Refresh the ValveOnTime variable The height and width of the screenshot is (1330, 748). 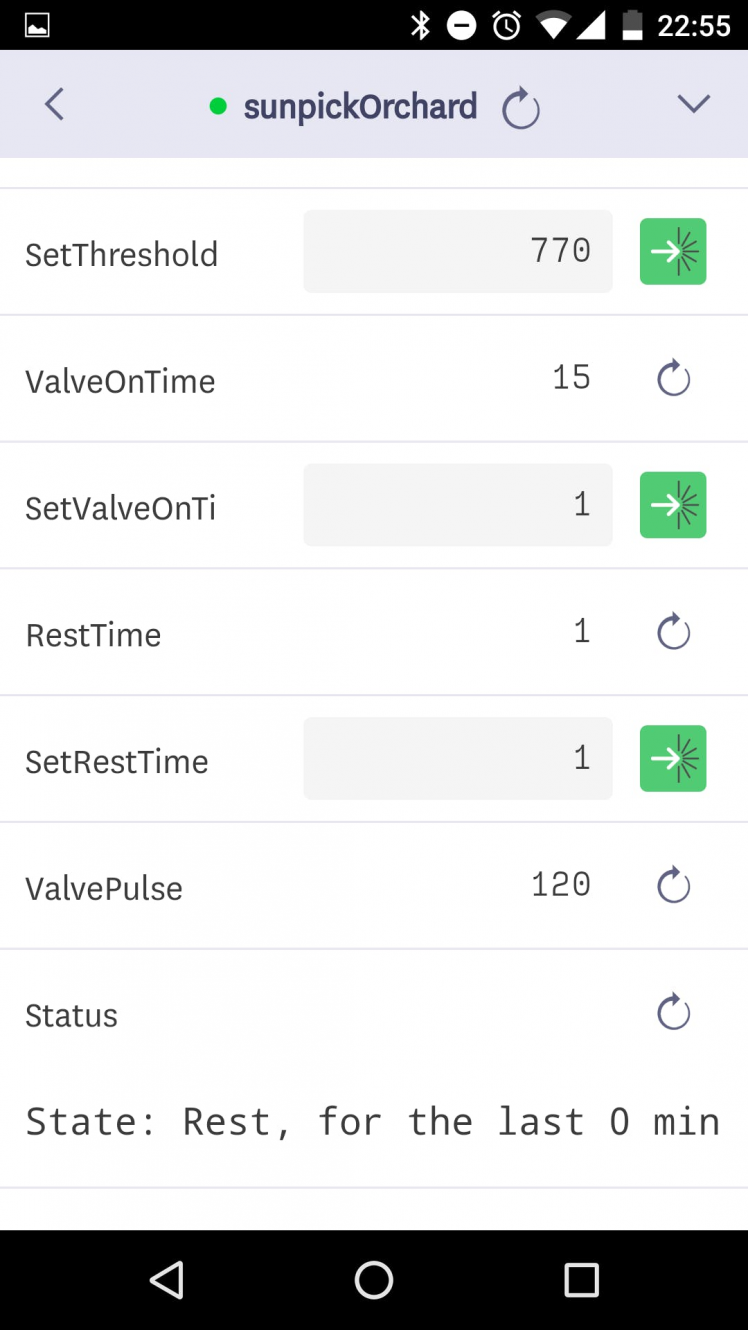click(673, 379)
